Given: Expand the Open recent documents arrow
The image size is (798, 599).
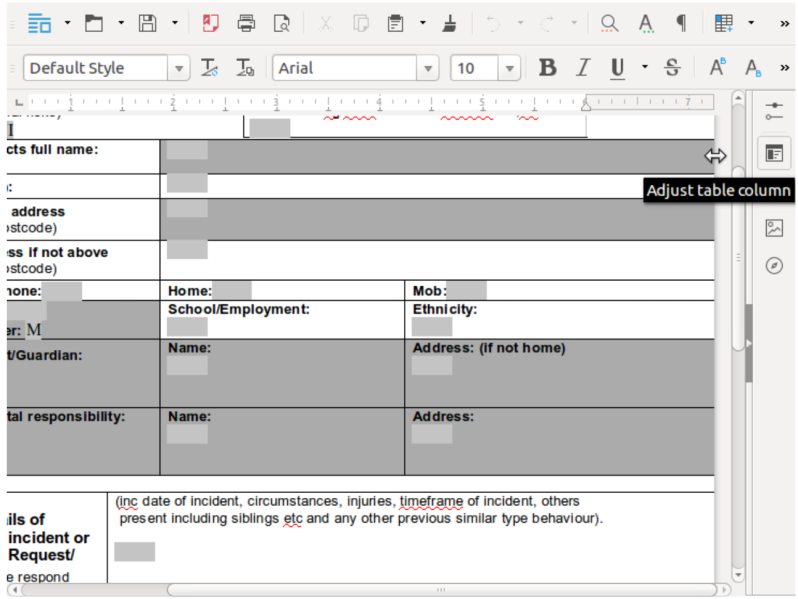Looking at the screenshot, I should click(x=121, y=23).
